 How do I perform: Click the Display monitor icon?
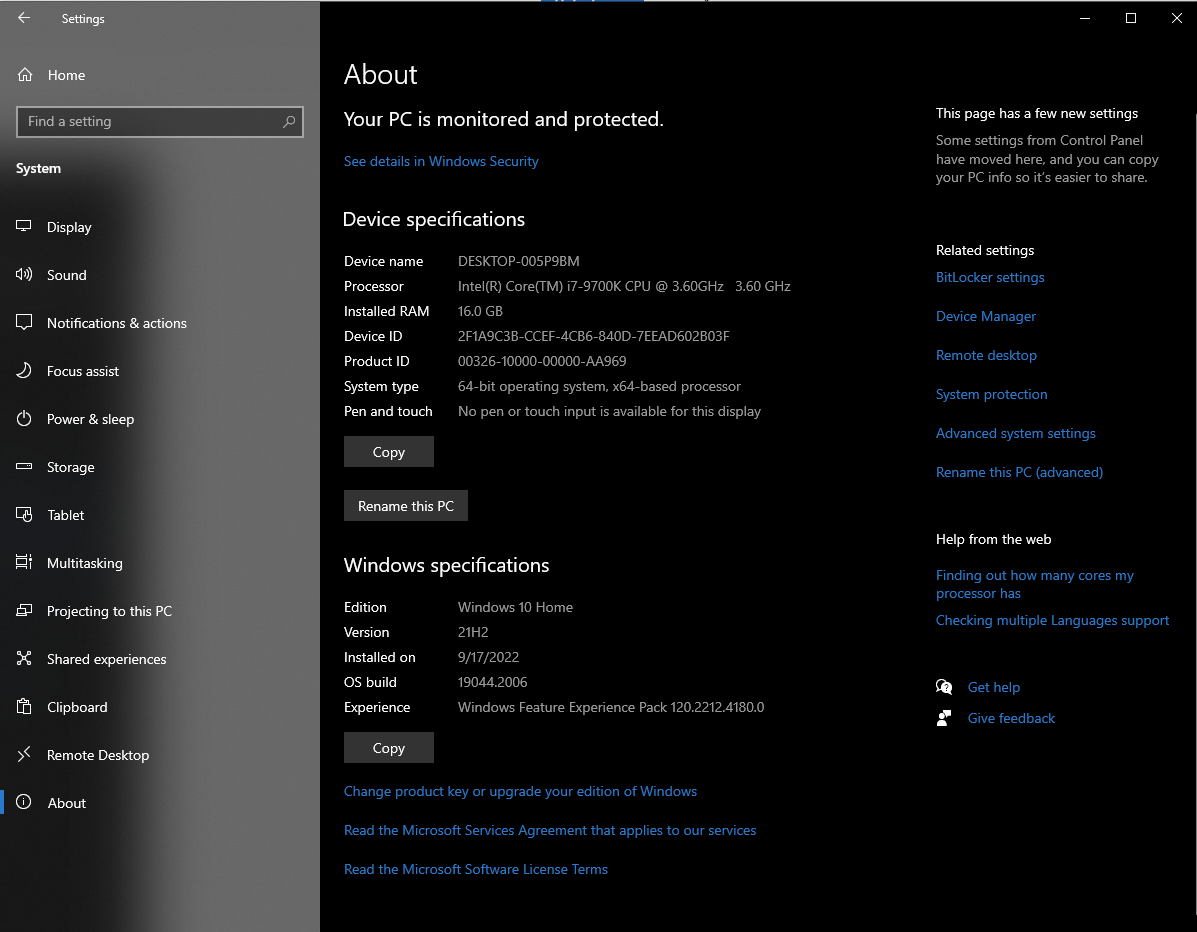[24, 226]
